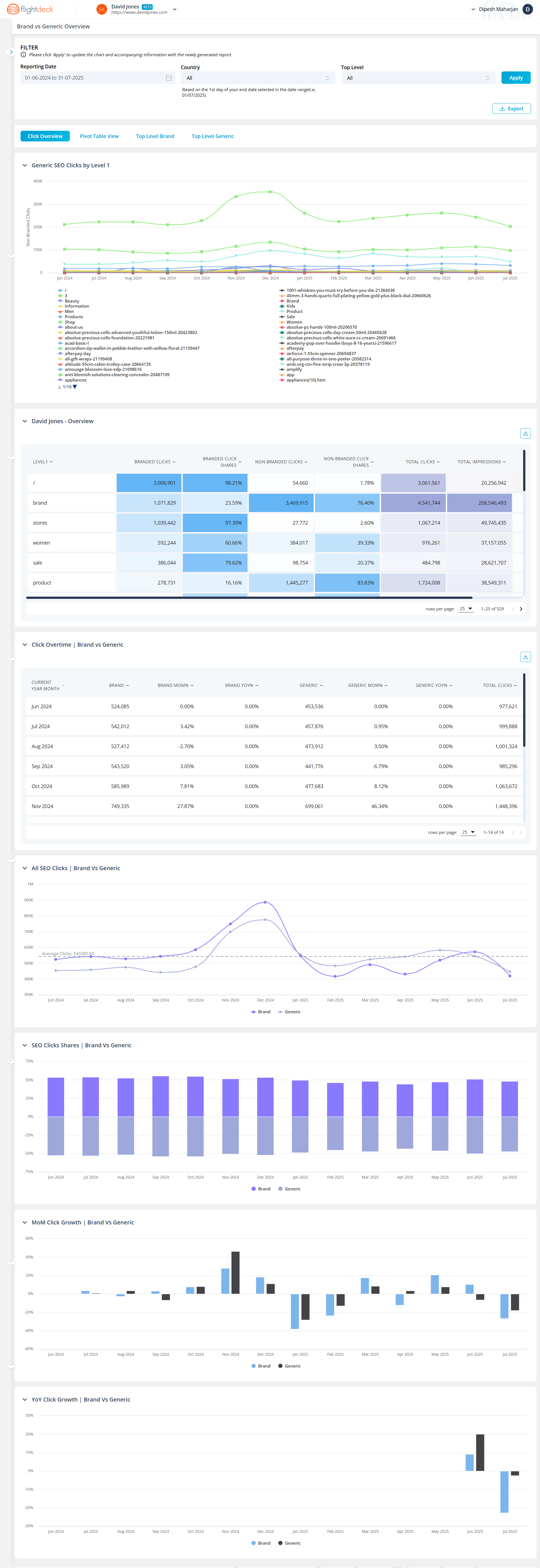The height and width of the screenshot is (1568, 540).
Task: Toggle Generic legend in MoM Click Growth chart
Action: [289, 1366]
